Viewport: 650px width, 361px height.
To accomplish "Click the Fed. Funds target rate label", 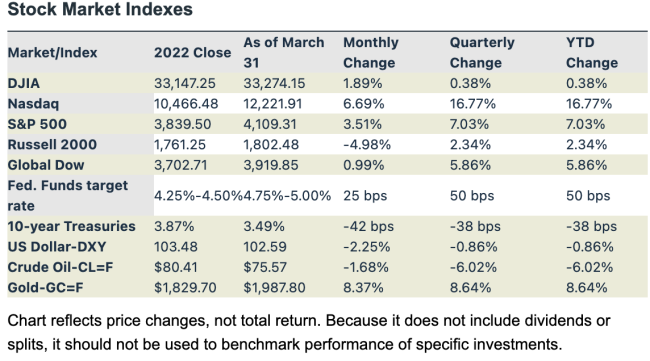I will click(68, 196).
